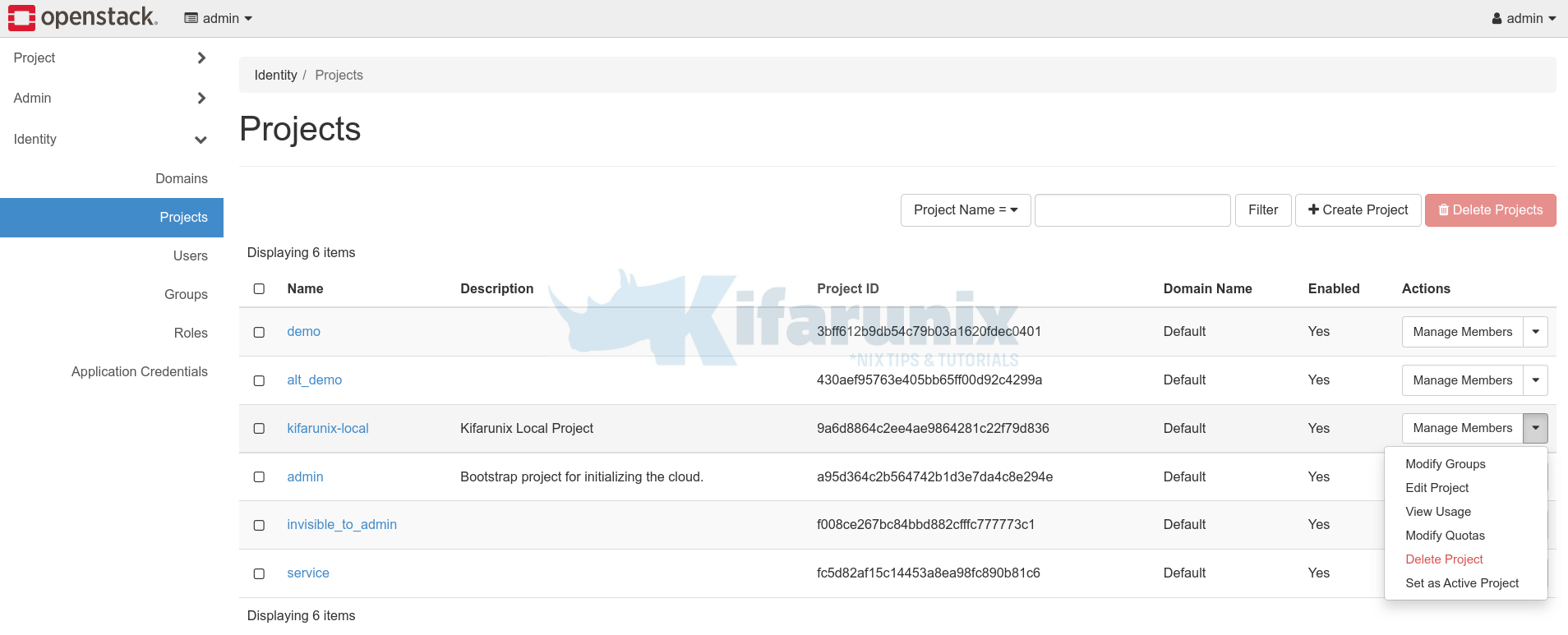Check the admin project checkbox
This screenshot has height=635, width=1568.
tap(259, 477)
